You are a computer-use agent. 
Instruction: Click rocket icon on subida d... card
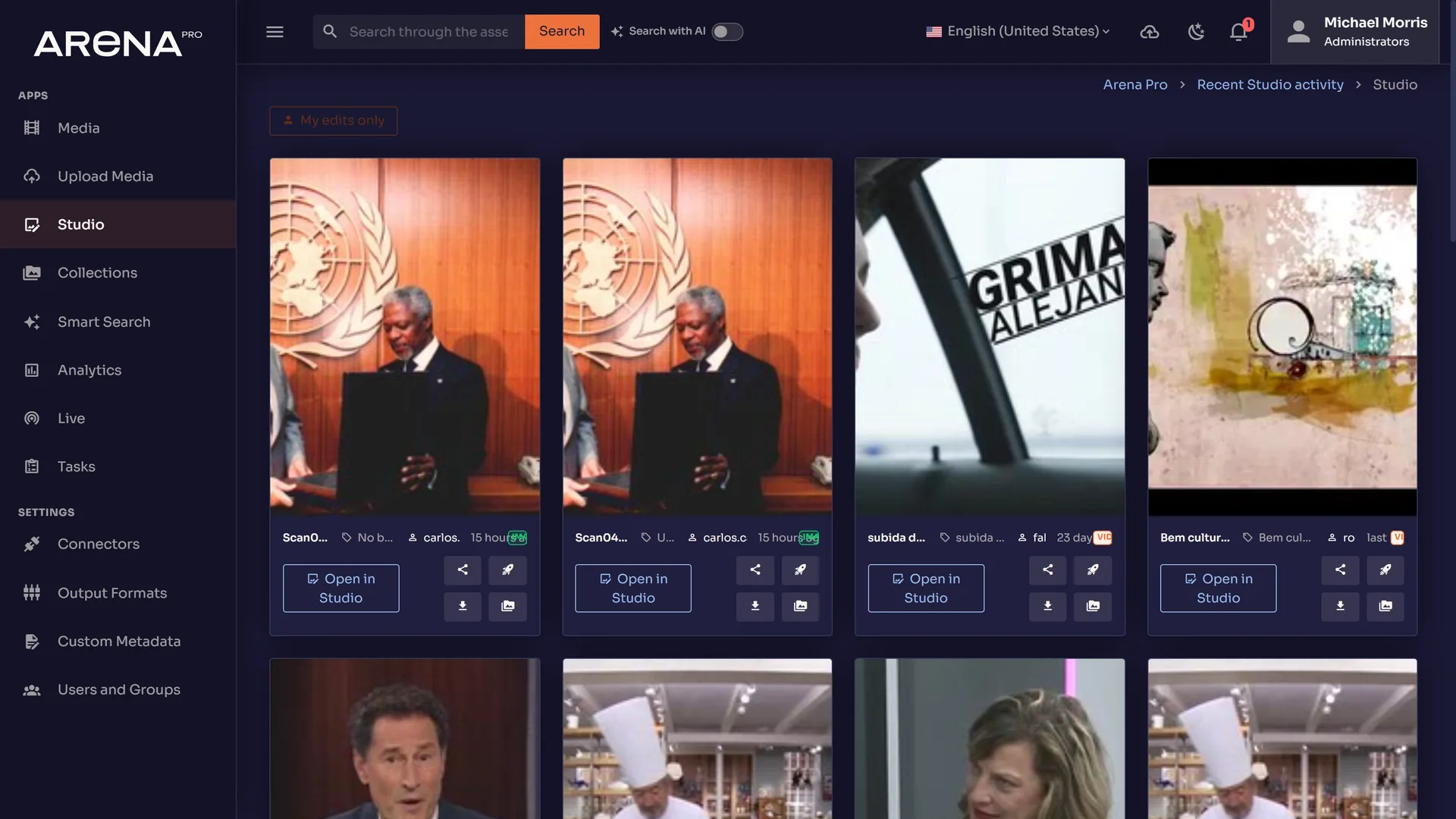(x=1093, y=570)
